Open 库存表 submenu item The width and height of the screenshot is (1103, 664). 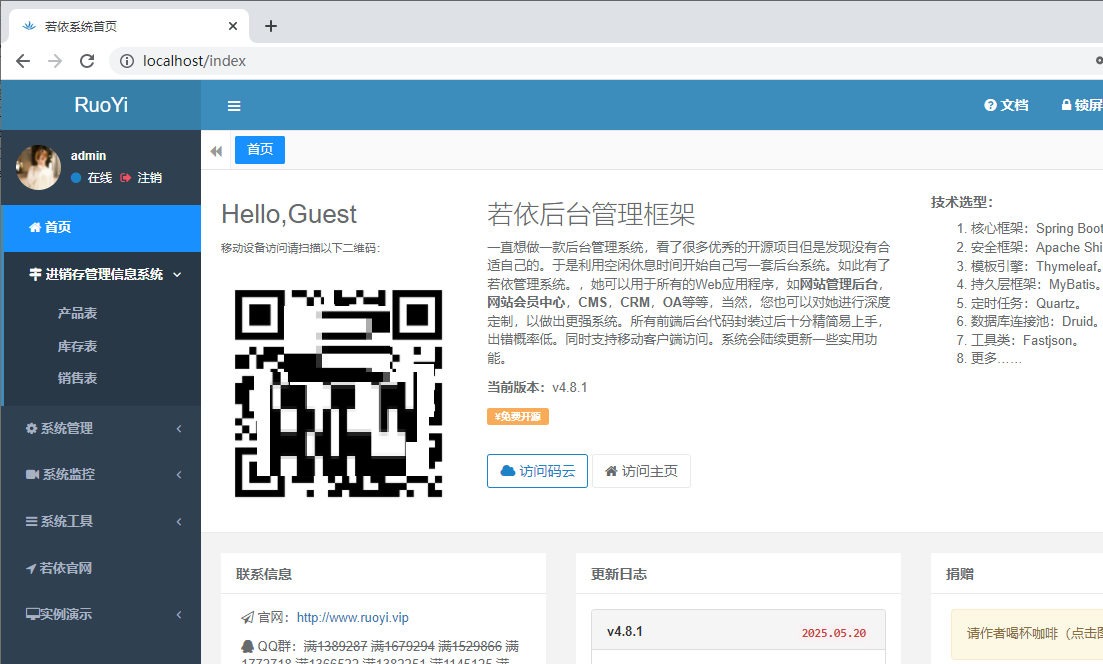pyautogui.click(x=77, y=346)
